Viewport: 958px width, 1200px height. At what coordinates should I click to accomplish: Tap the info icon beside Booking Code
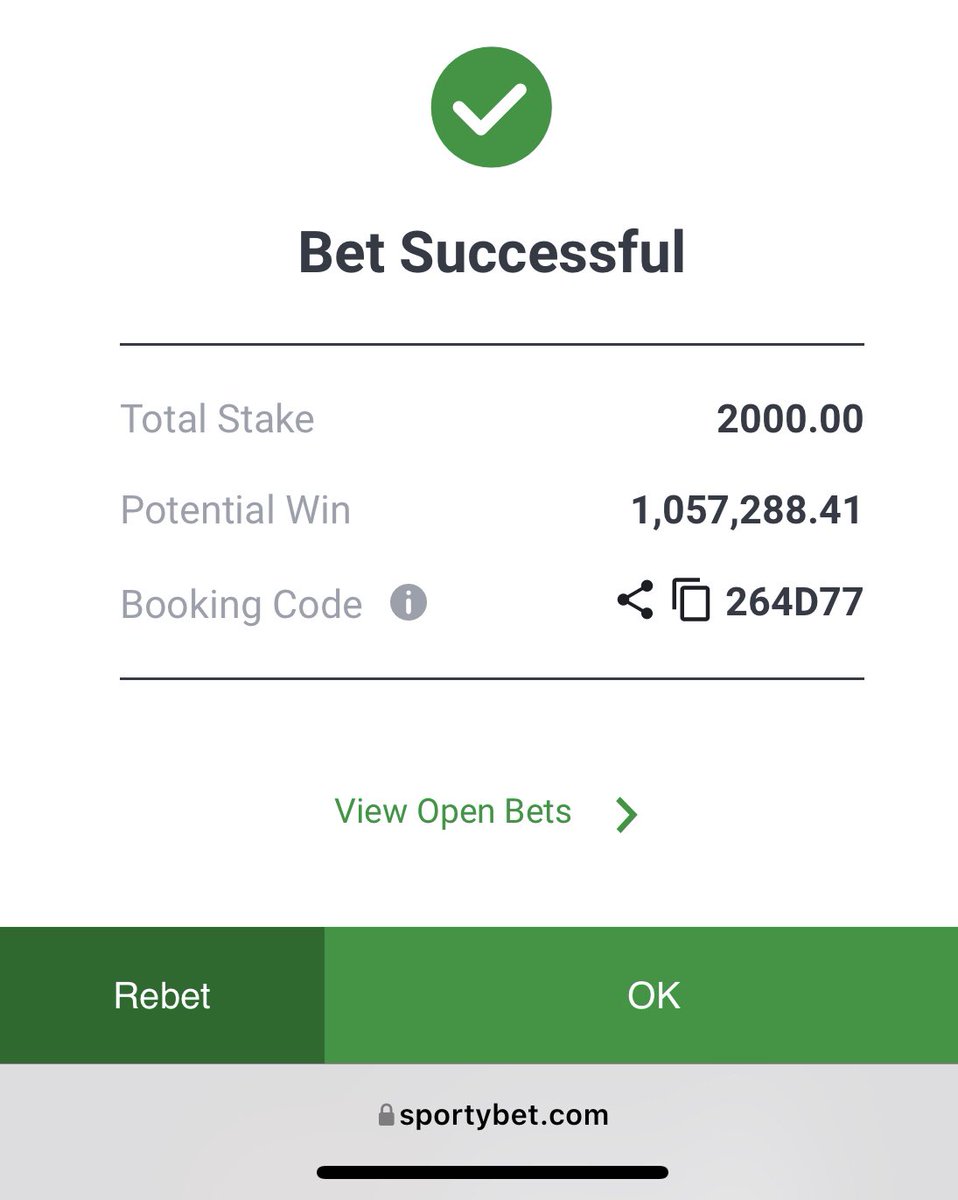point(408,603)
